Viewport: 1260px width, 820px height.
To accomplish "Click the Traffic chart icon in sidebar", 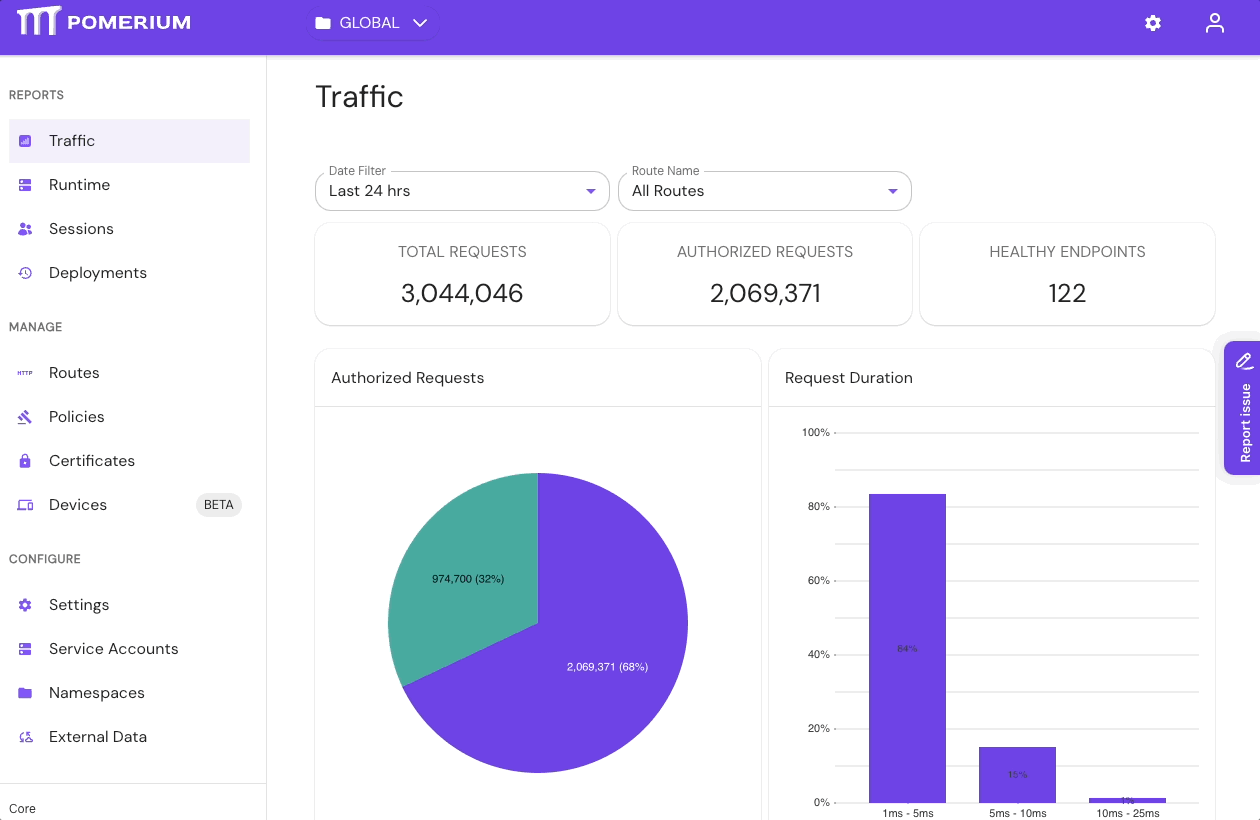I will click(26, 141).
